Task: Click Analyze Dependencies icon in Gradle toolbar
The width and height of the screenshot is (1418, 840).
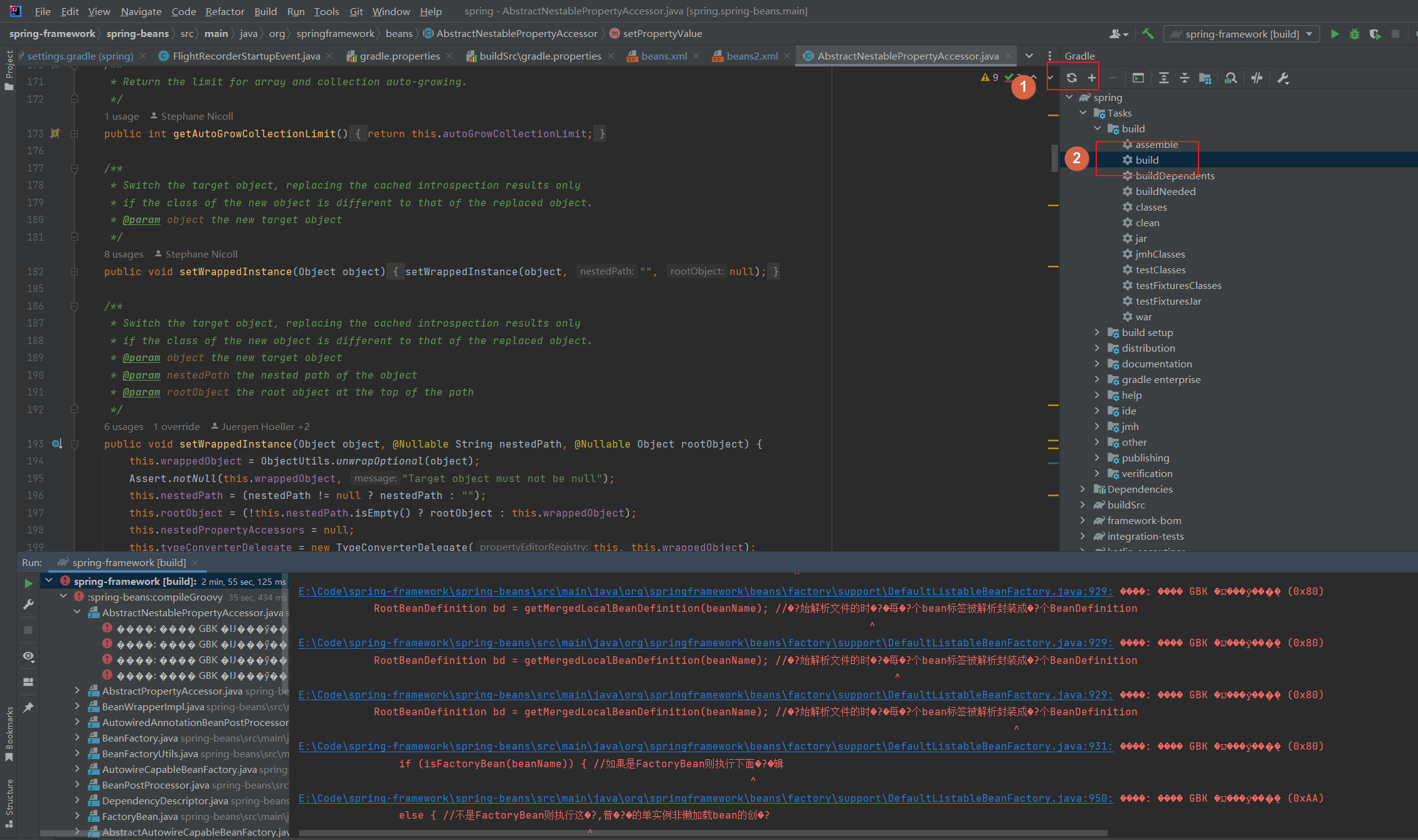Action: 1231,78
